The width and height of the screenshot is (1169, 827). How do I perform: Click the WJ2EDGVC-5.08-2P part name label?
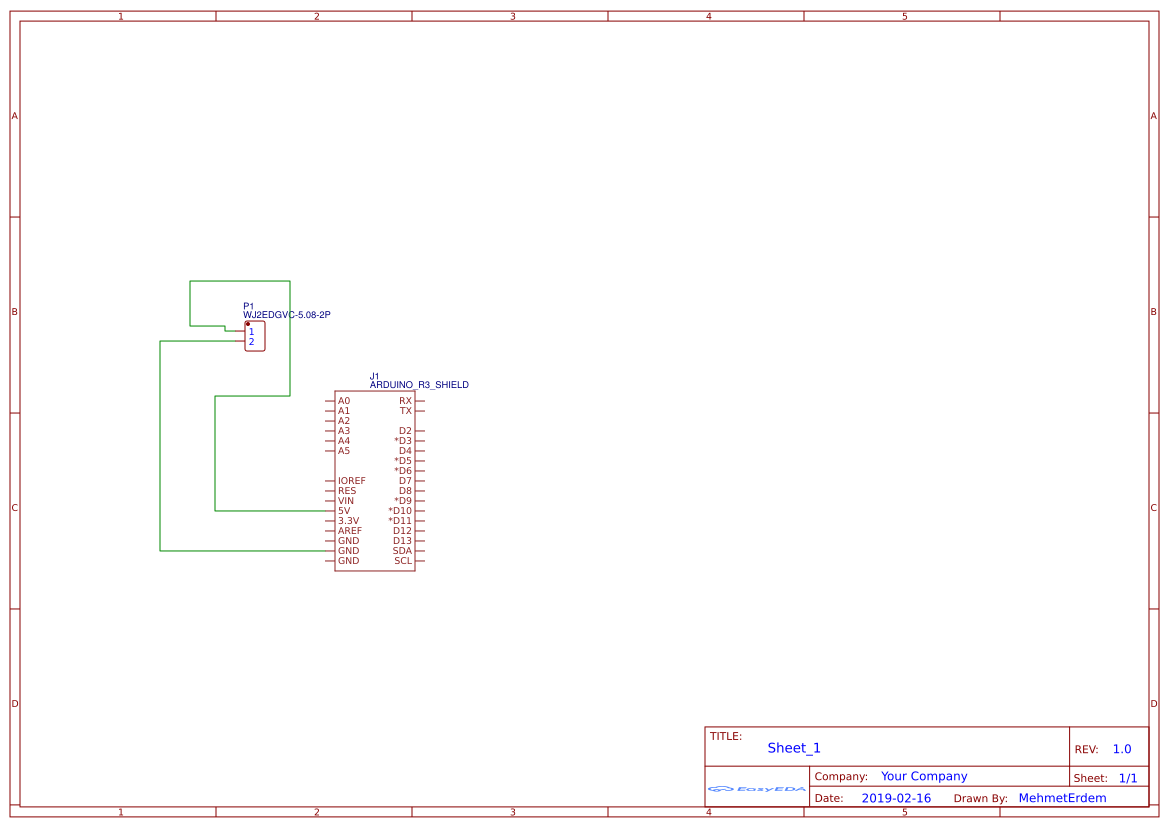287,313
